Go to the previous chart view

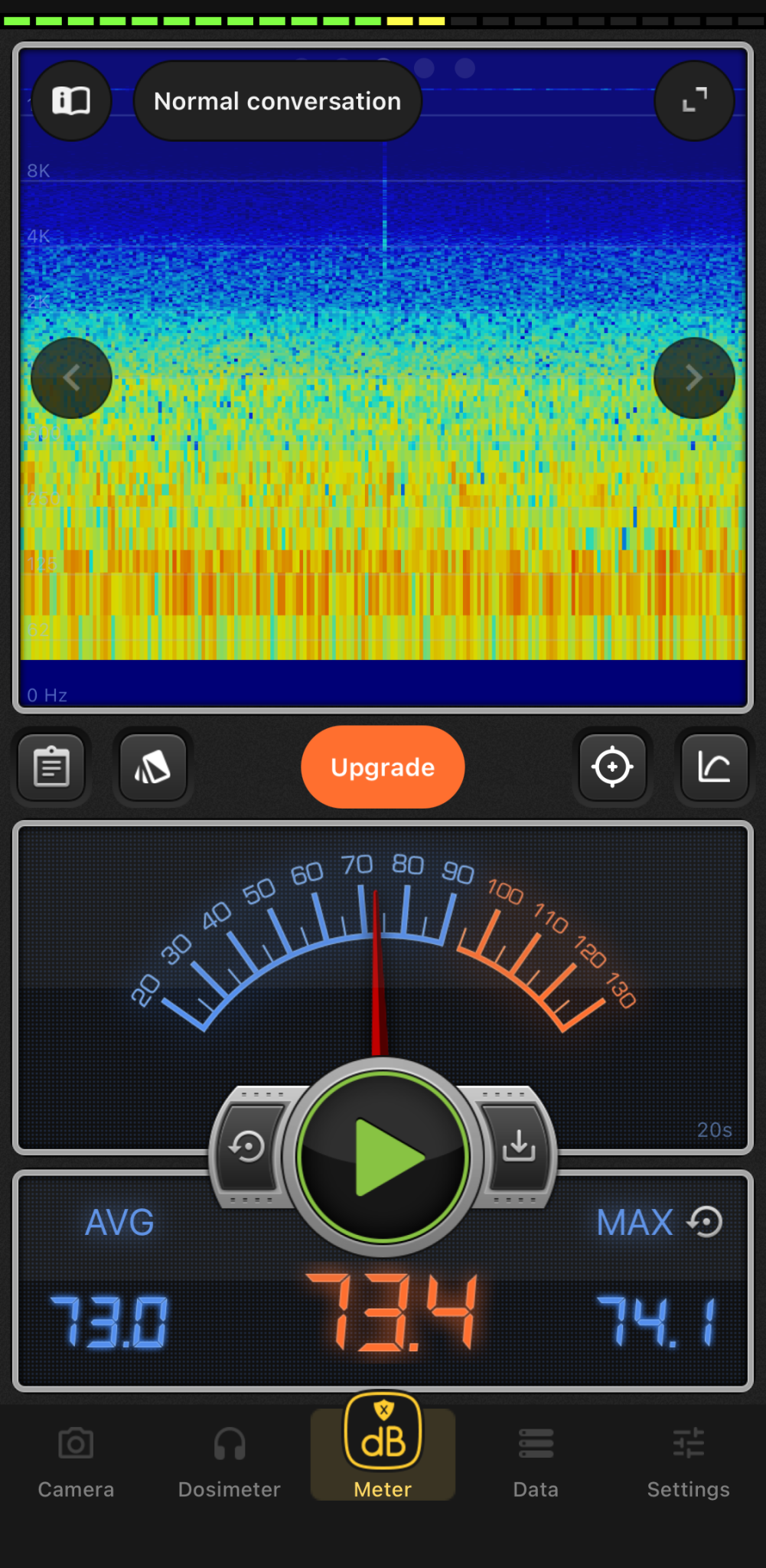71,377
